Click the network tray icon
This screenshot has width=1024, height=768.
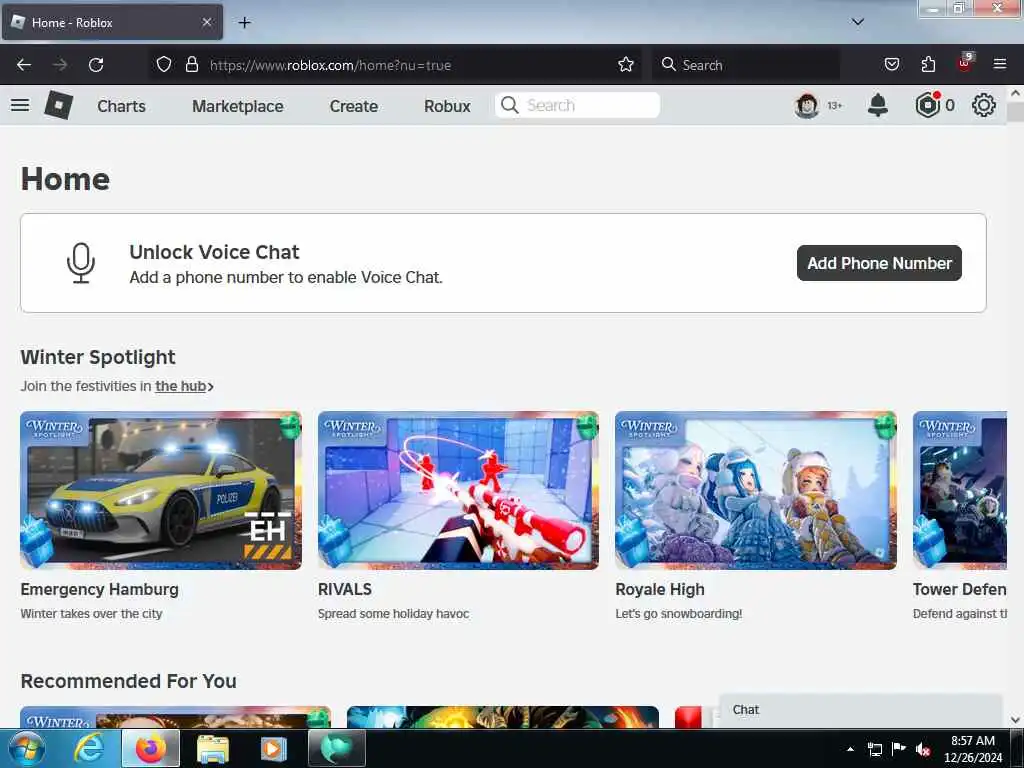pos(874,749)
